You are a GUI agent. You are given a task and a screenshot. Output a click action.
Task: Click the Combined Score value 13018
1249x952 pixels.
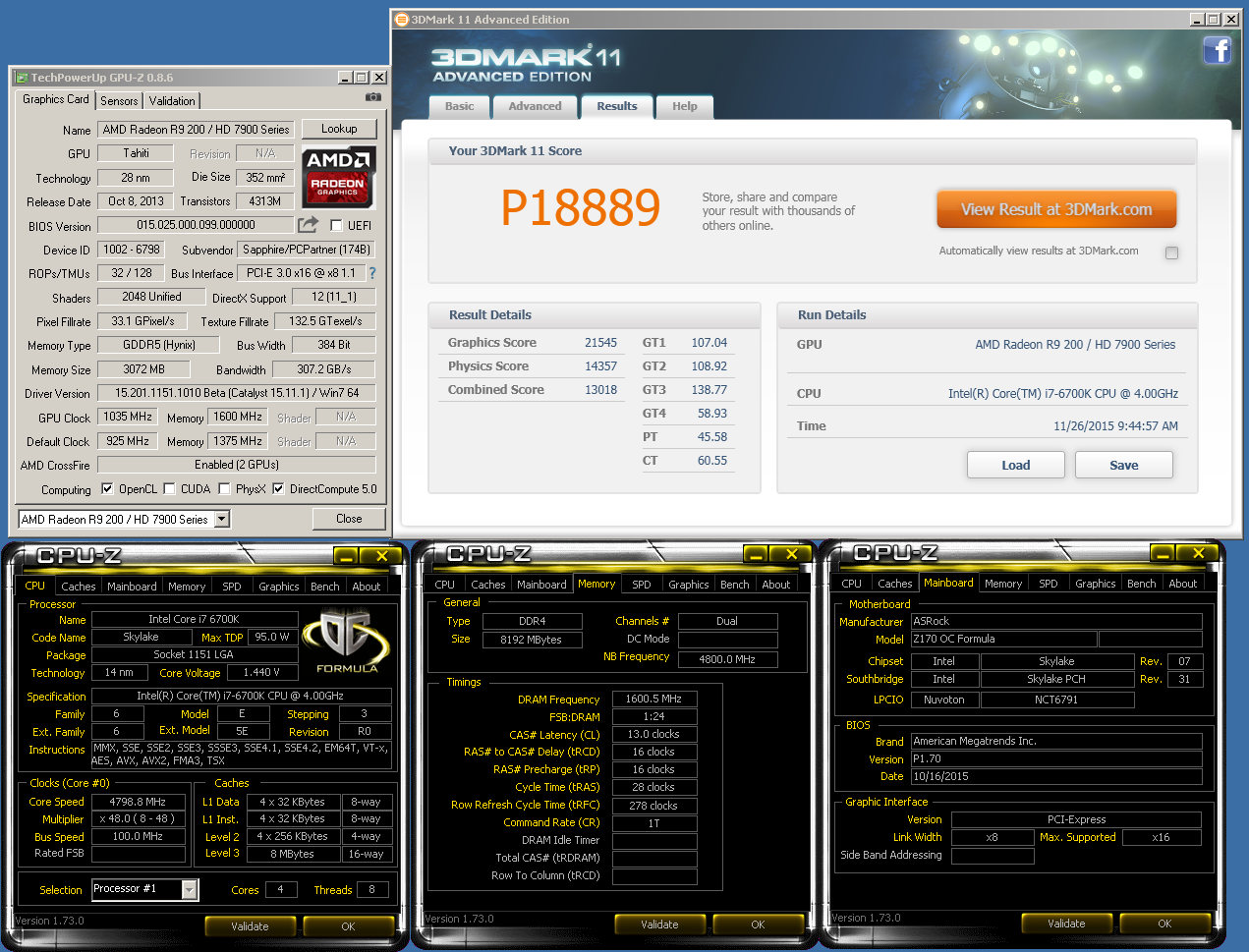(x=600, y=389)
